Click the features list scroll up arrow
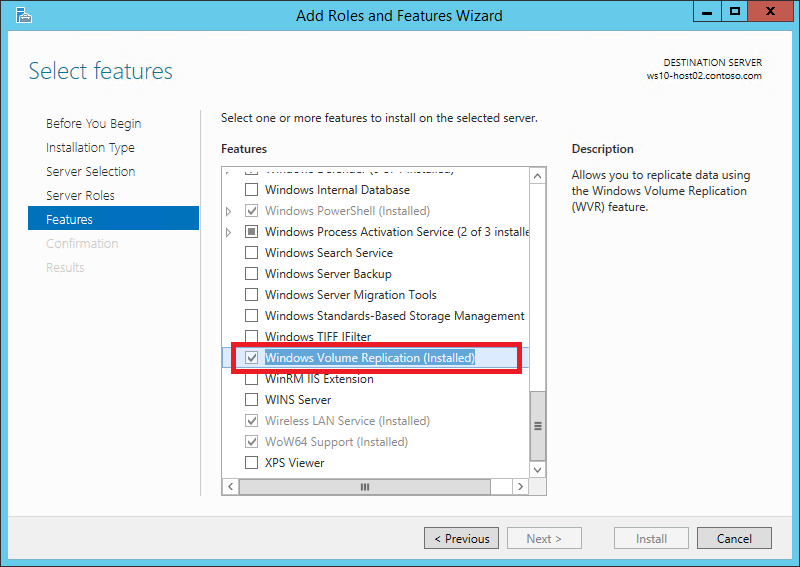Screen dimensions: 800x567 point(537,177)
